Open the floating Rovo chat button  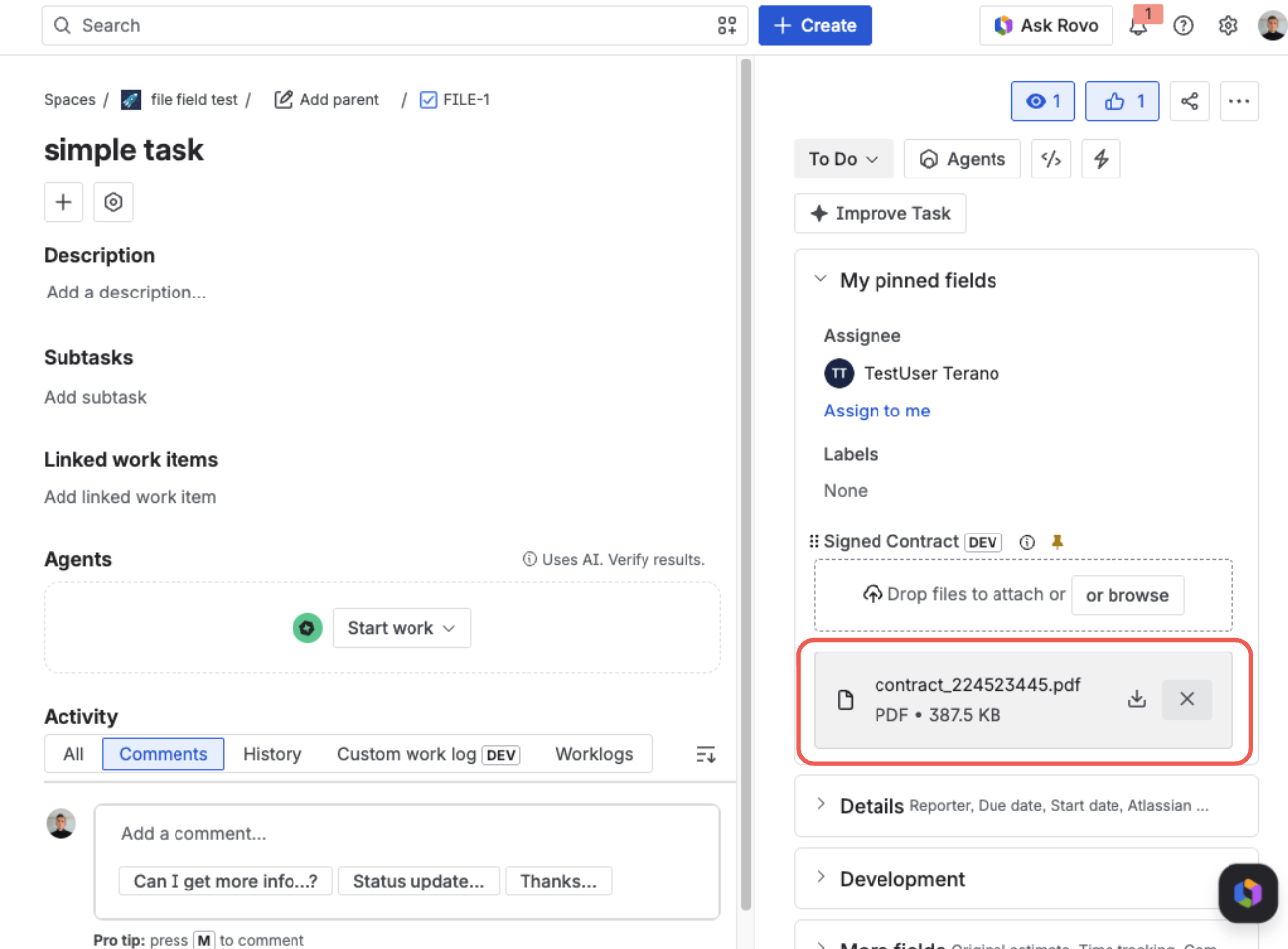click(1247, 892)
